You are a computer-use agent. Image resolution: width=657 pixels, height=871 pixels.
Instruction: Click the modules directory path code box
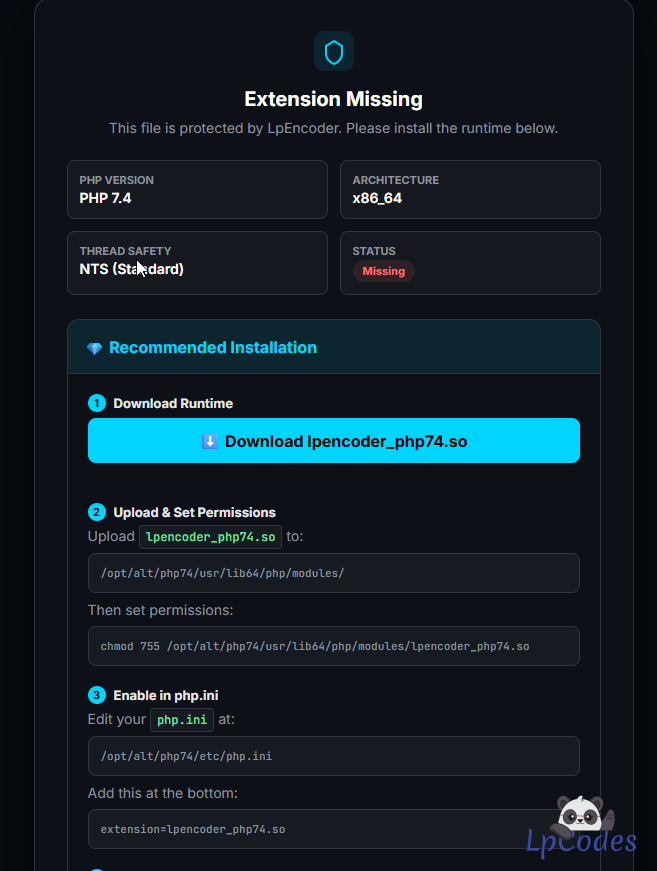click(x=333, y=573)
